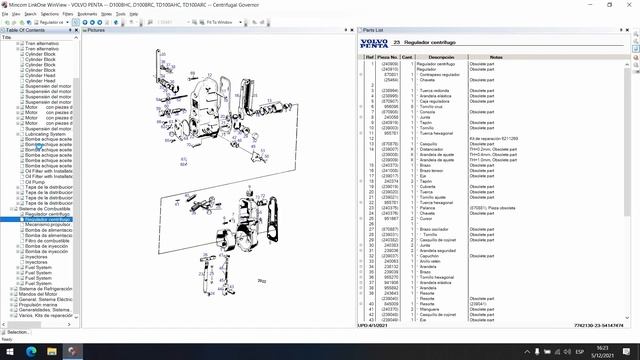
Task: Tick the selection box for part 845009
Action: click(x=361, y=304)
